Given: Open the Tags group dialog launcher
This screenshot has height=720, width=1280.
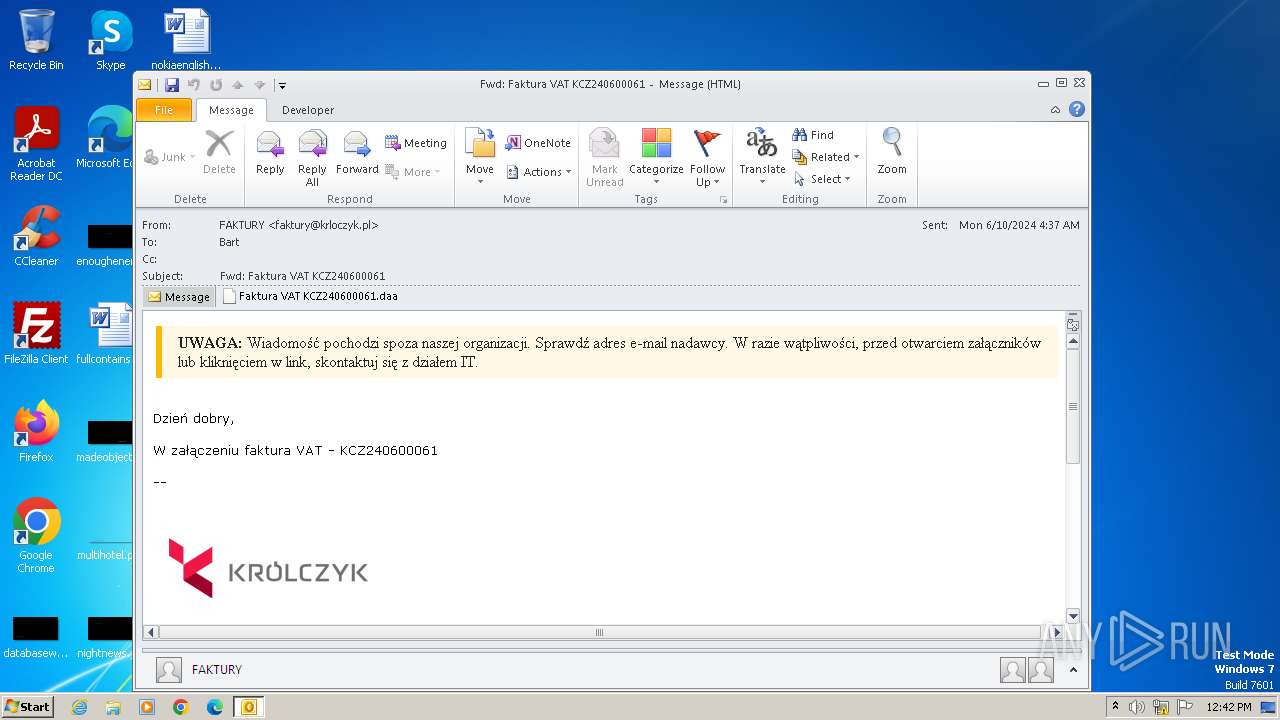Looking at the screenshot, I should point(723,200).
